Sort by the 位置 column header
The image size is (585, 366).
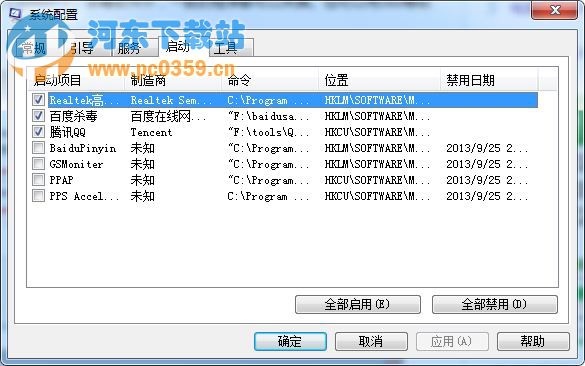(379, 80)
